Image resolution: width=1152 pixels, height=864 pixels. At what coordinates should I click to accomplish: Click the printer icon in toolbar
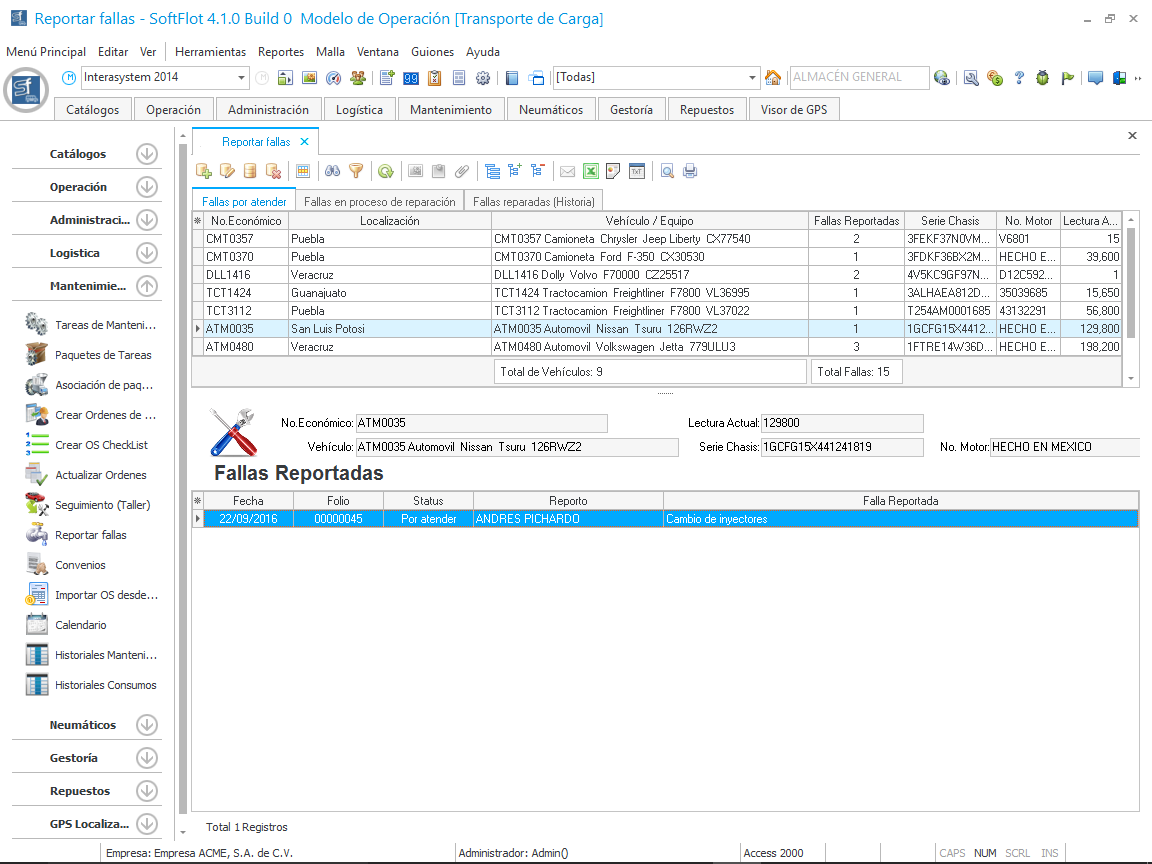(x=690, y=171)
